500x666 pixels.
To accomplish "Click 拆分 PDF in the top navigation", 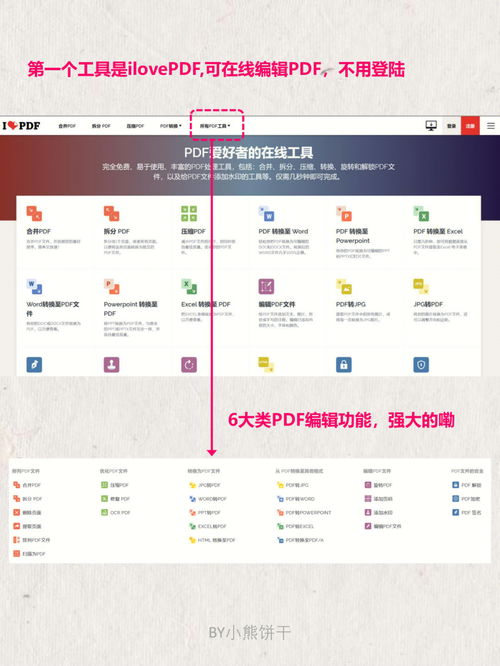I will [x=101, y=126].
